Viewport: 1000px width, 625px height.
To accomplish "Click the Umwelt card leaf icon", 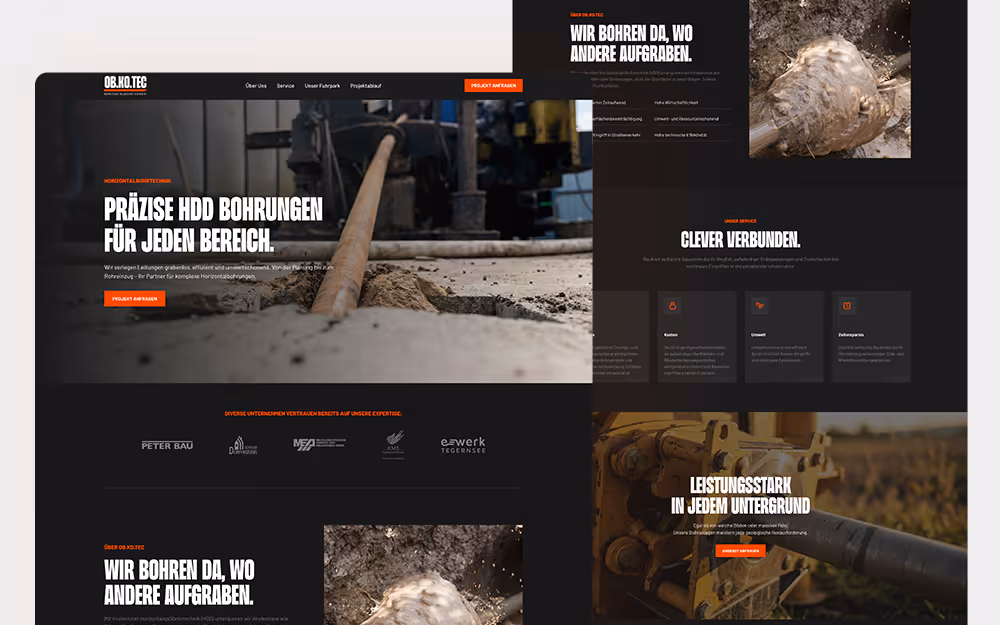I will click(x=760, y=306).
